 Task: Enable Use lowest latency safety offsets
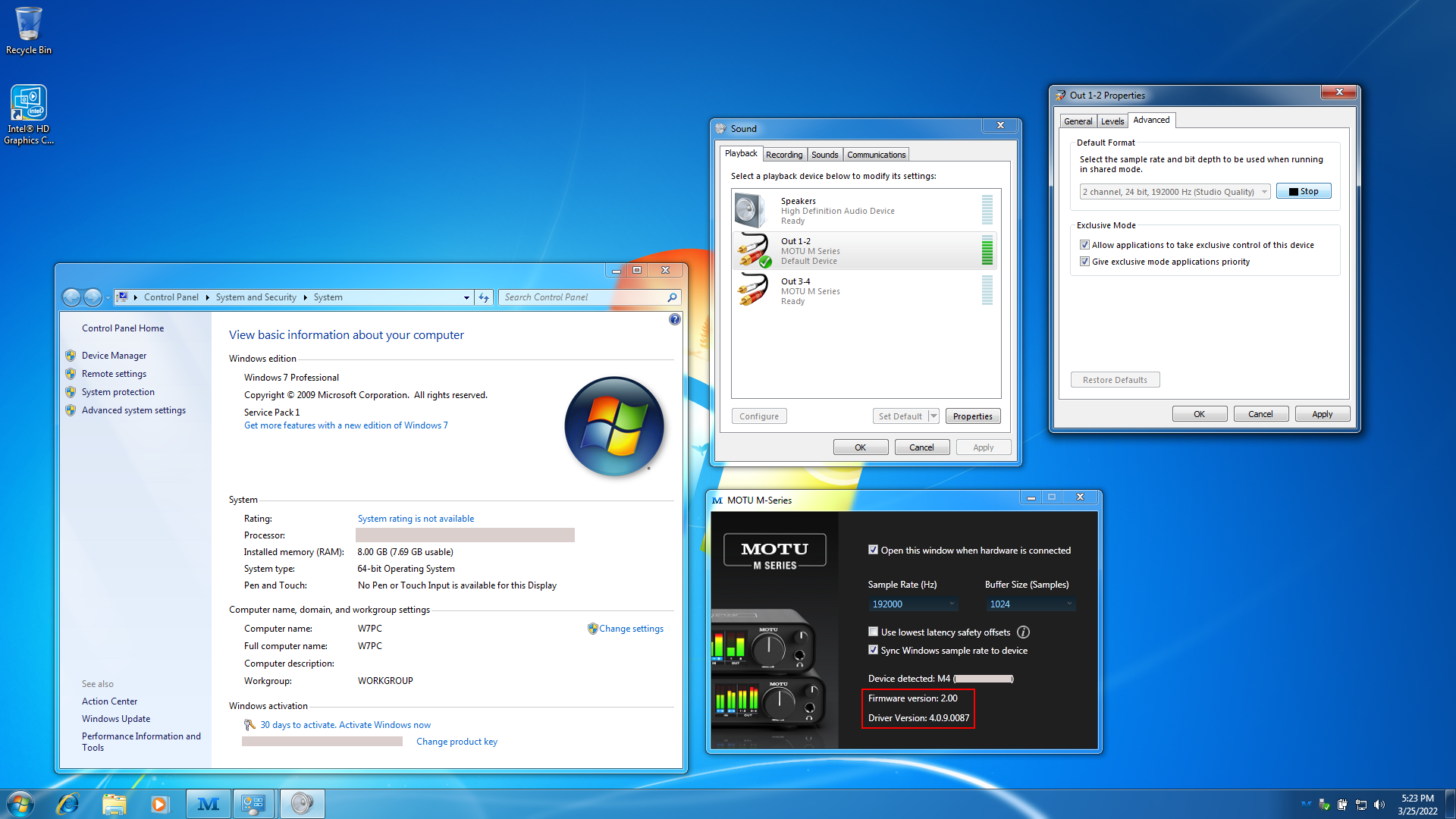click(x=873, y=632)
